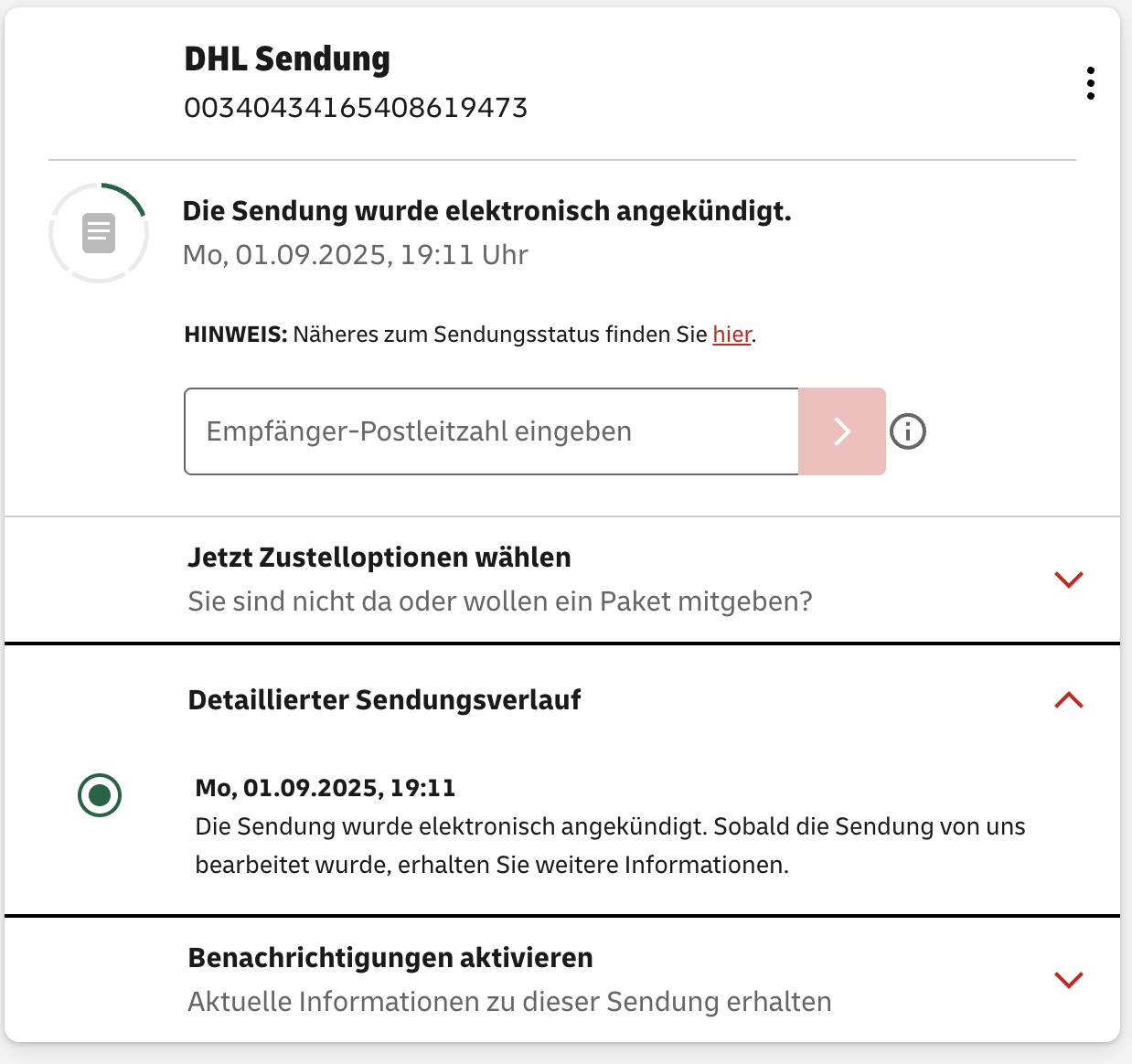Click the grey document status icon
The width and height of the screenshot is (1132, 1064).
click(99, 233)
